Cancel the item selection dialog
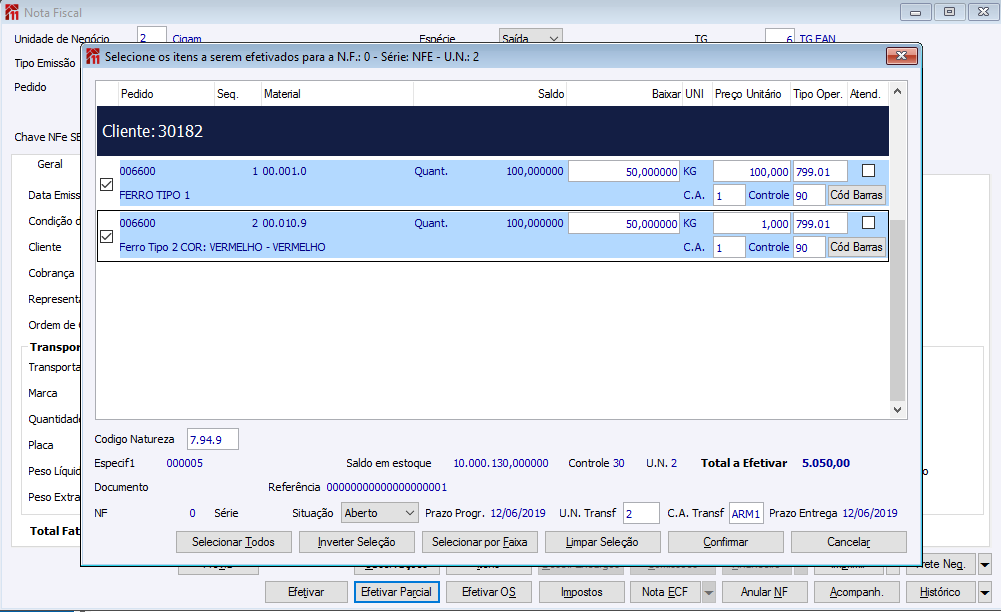Viewport: 1001px width, 612px height. [x=848, y=542]
